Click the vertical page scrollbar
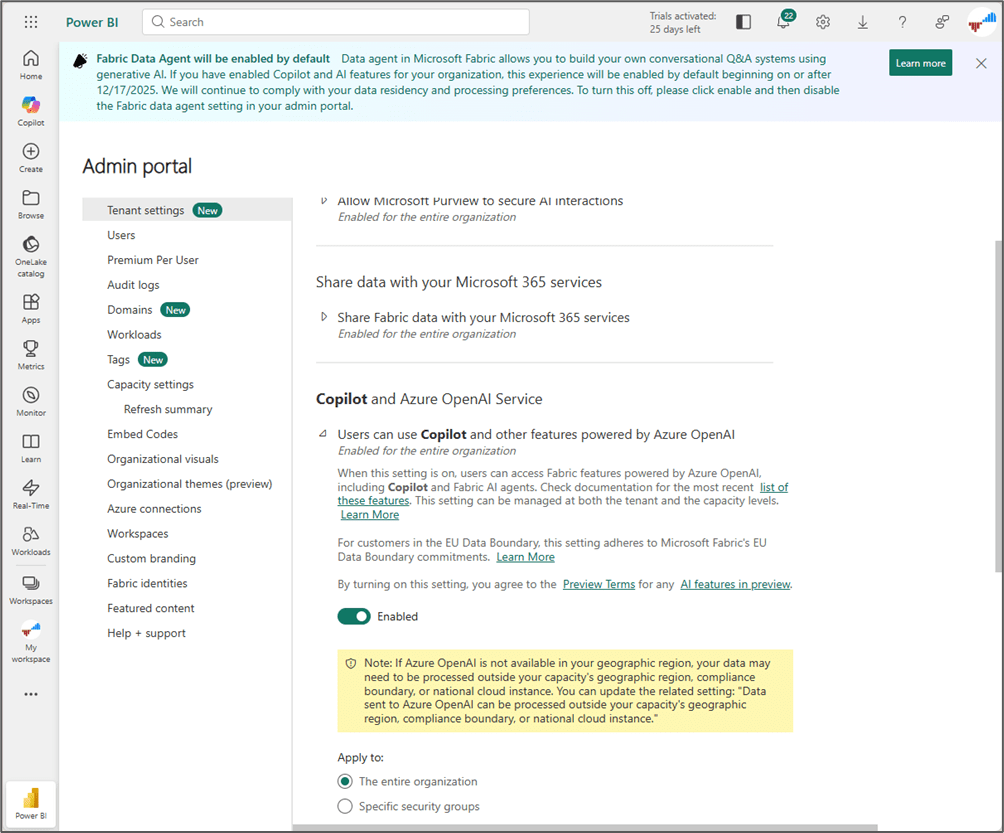 click(998, 405)
